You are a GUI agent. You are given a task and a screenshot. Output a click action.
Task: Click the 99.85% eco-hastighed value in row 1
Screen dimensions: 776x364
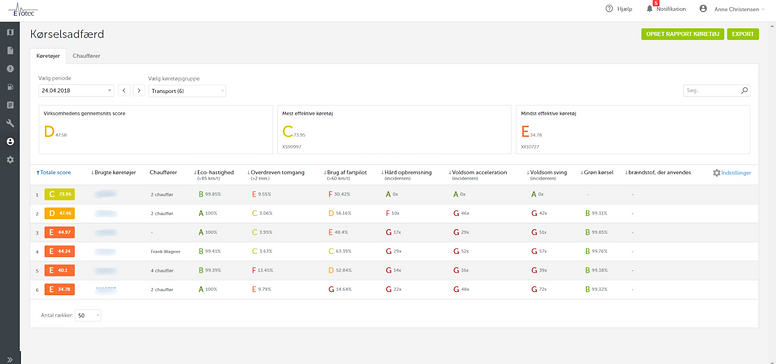(x=213, y=194)
